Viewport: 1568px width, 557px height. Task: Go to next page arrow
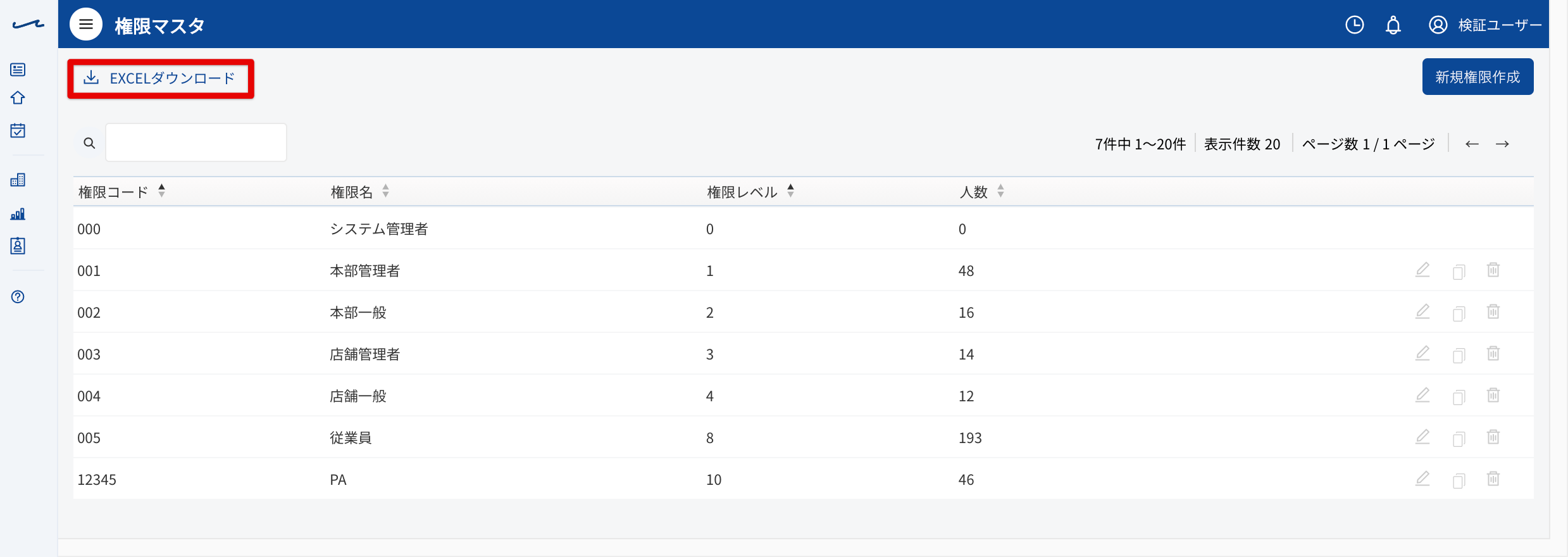point(1502,144)
